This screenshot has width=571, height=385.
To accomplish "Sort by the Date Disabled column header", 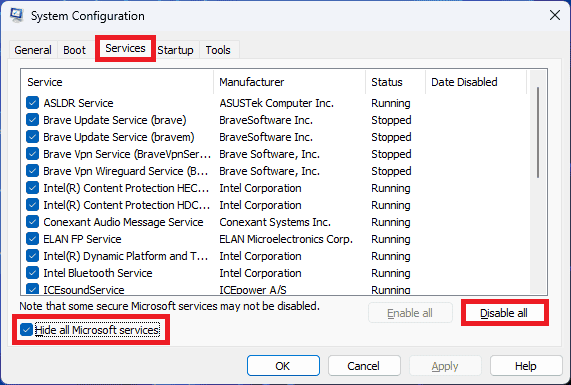I will (476, 82).
